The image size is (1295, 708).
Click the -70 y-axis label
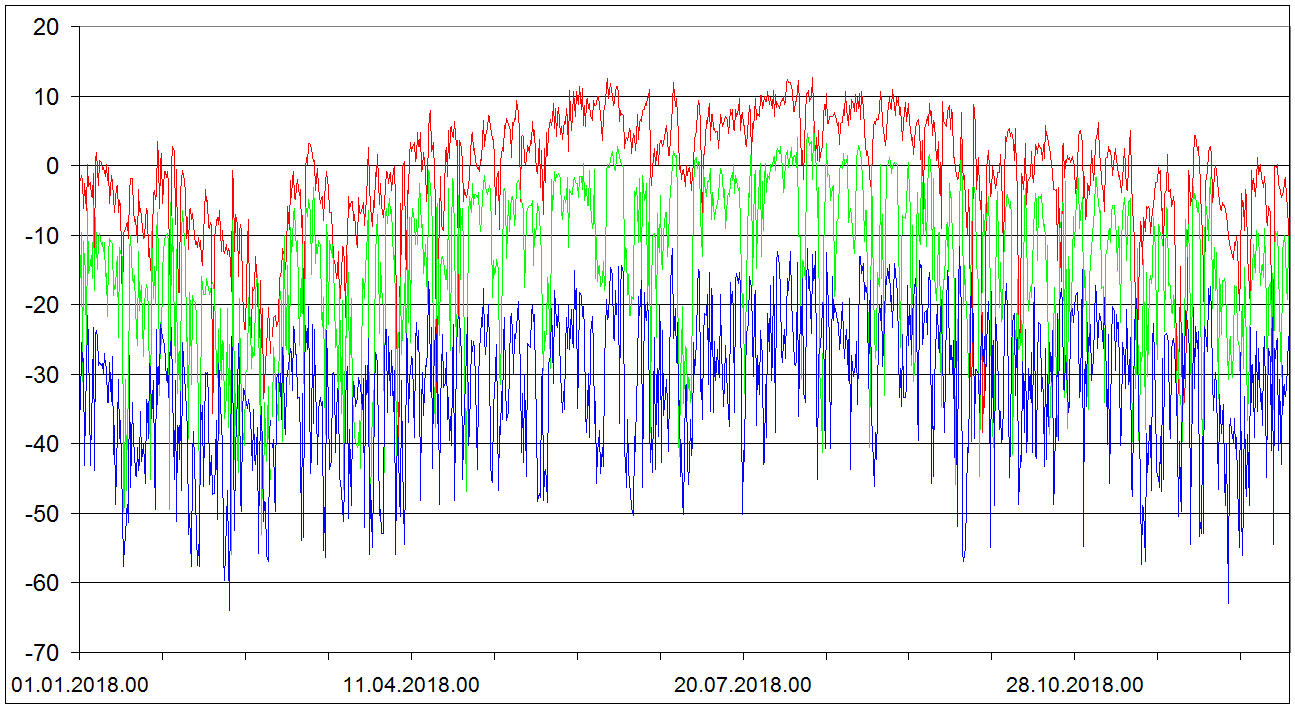[x=42, y=652]
